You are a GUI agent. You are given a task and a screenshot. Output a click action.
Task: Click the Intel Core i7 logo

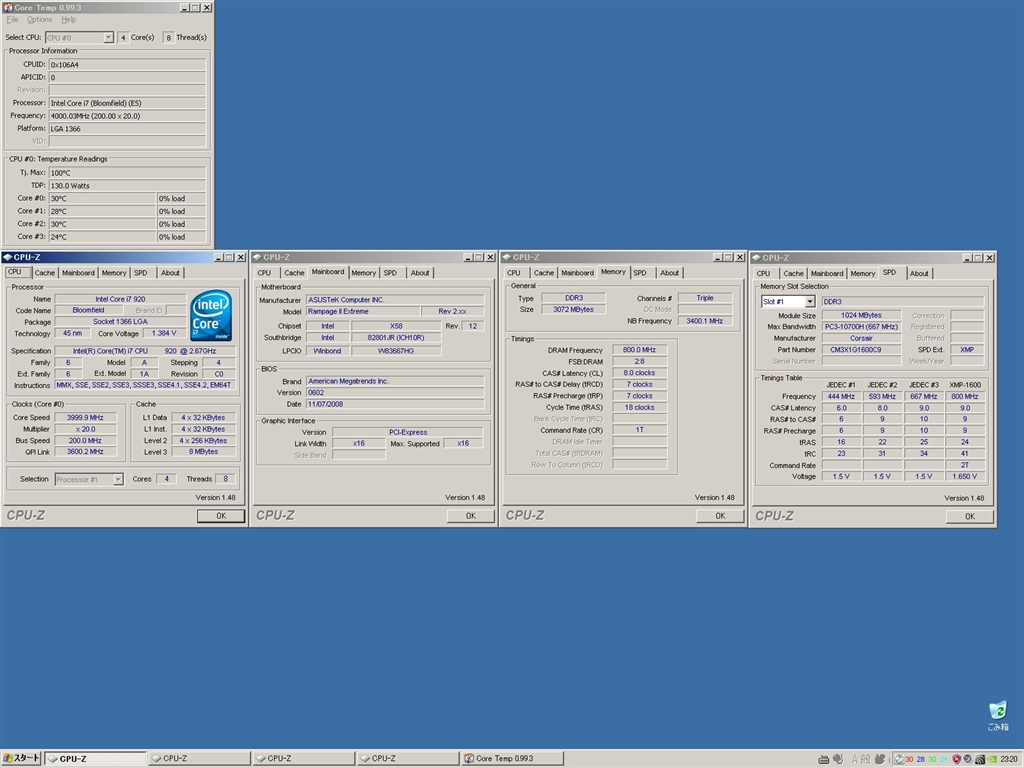click(212, 316)
